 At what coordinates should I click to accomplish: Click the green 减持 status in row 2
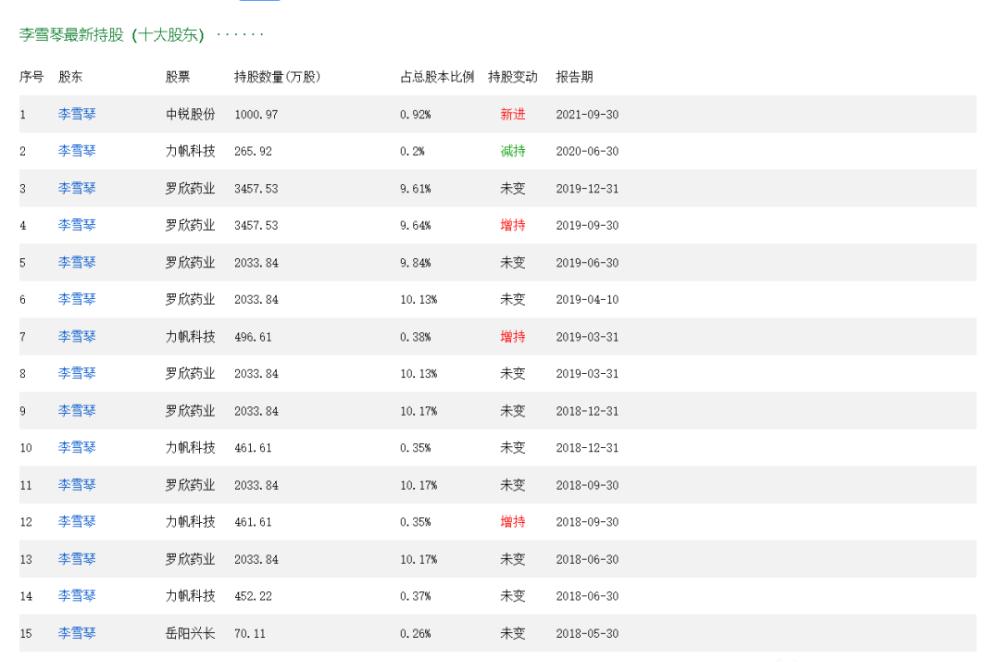click(513, 151)
